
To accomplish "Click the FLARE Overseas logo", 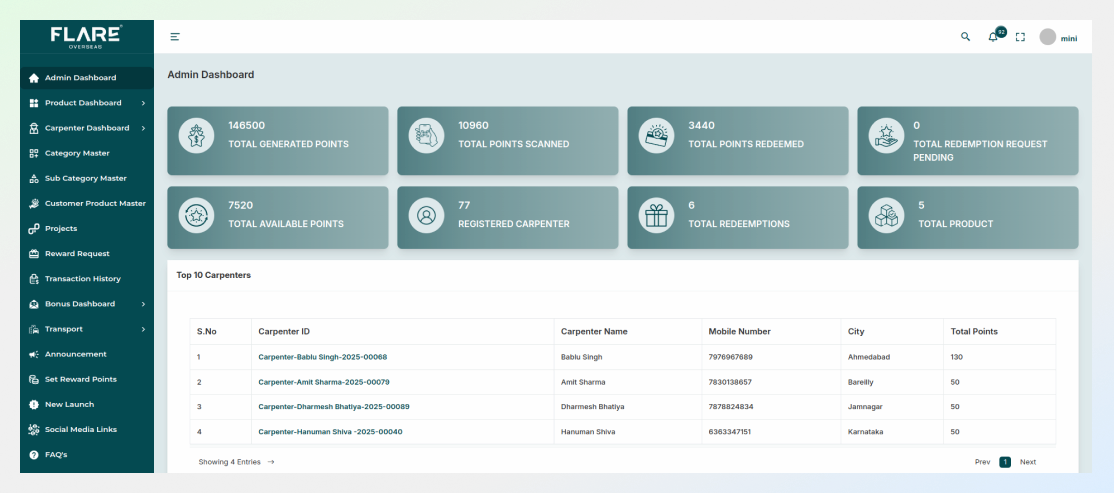I will point(86,37).
